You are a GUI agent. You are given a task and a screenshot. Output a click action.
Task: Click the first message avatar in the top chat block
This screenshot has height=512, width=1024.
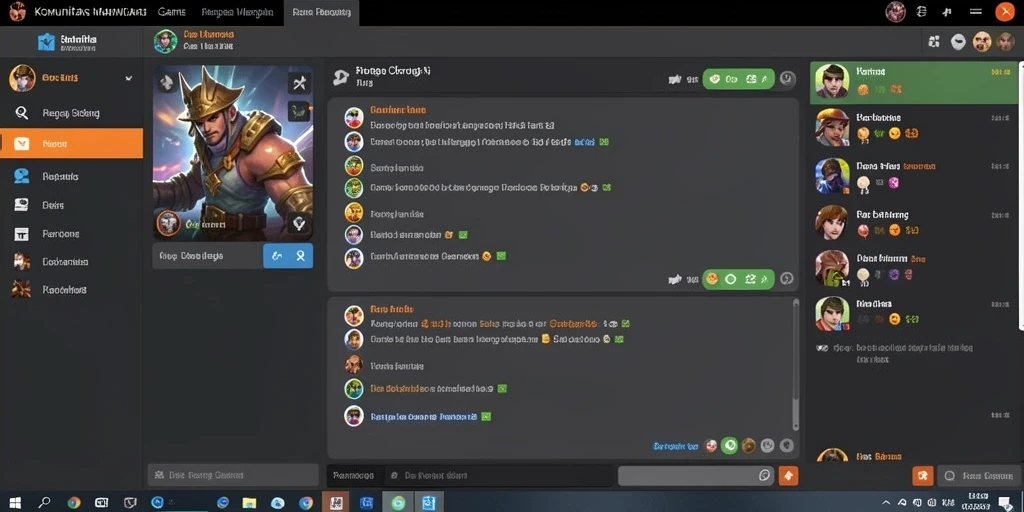pos(353,118)
